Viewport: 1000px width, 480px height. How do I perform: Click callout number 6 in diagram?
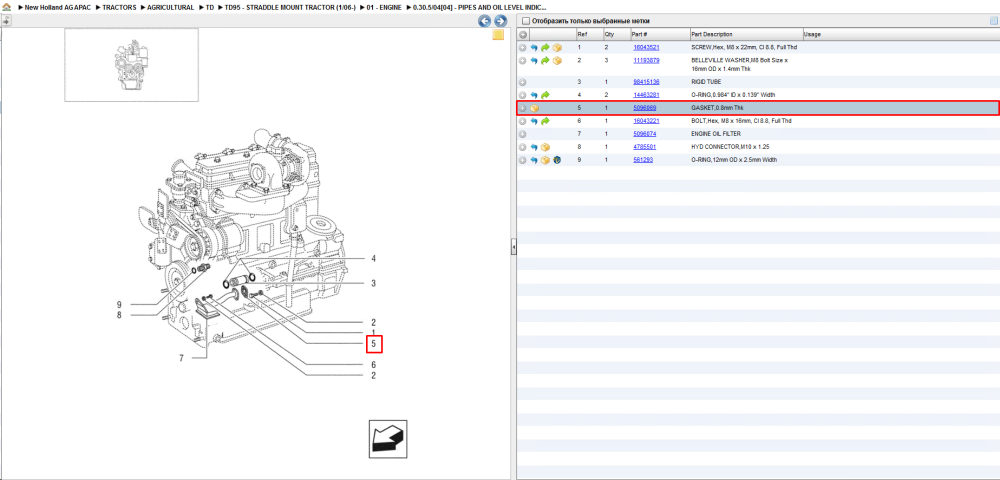point(374,365)
